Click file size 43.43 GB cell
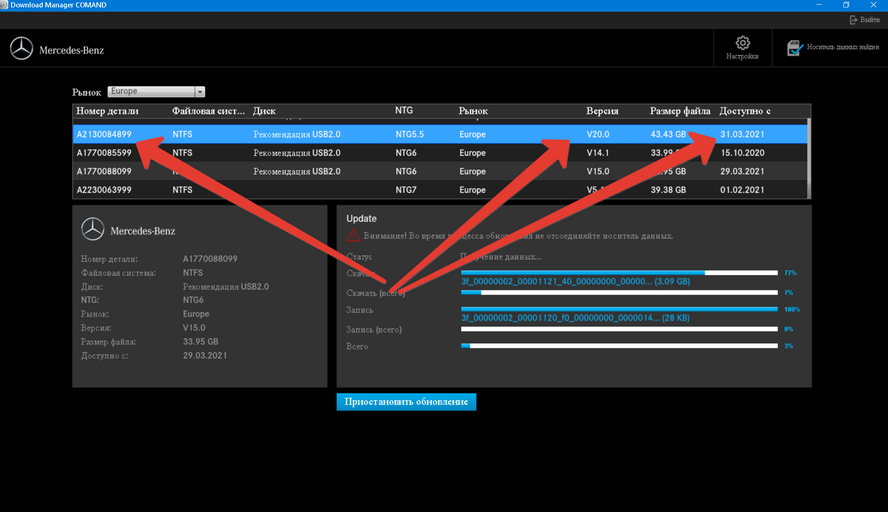The width and height of the screenshot is (888, 512). point(668,134)
